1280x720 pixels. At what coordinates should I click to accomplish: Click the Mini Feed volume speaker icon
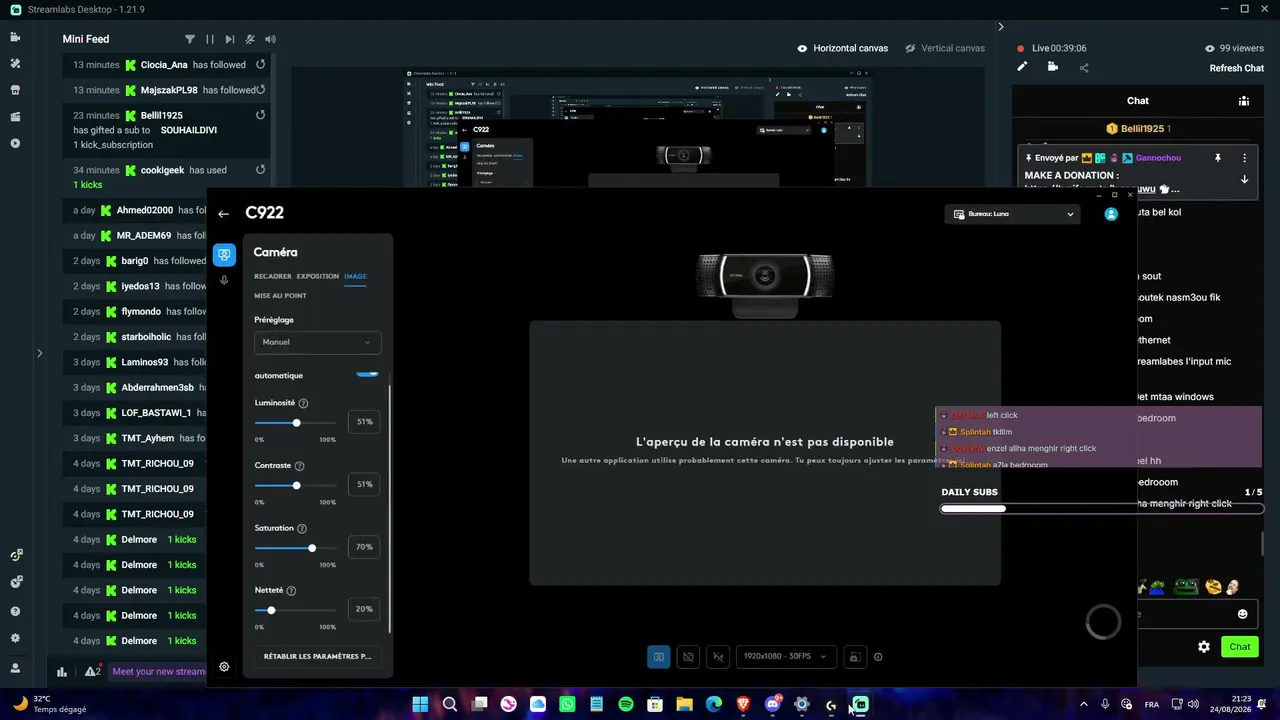pos(270,39)
